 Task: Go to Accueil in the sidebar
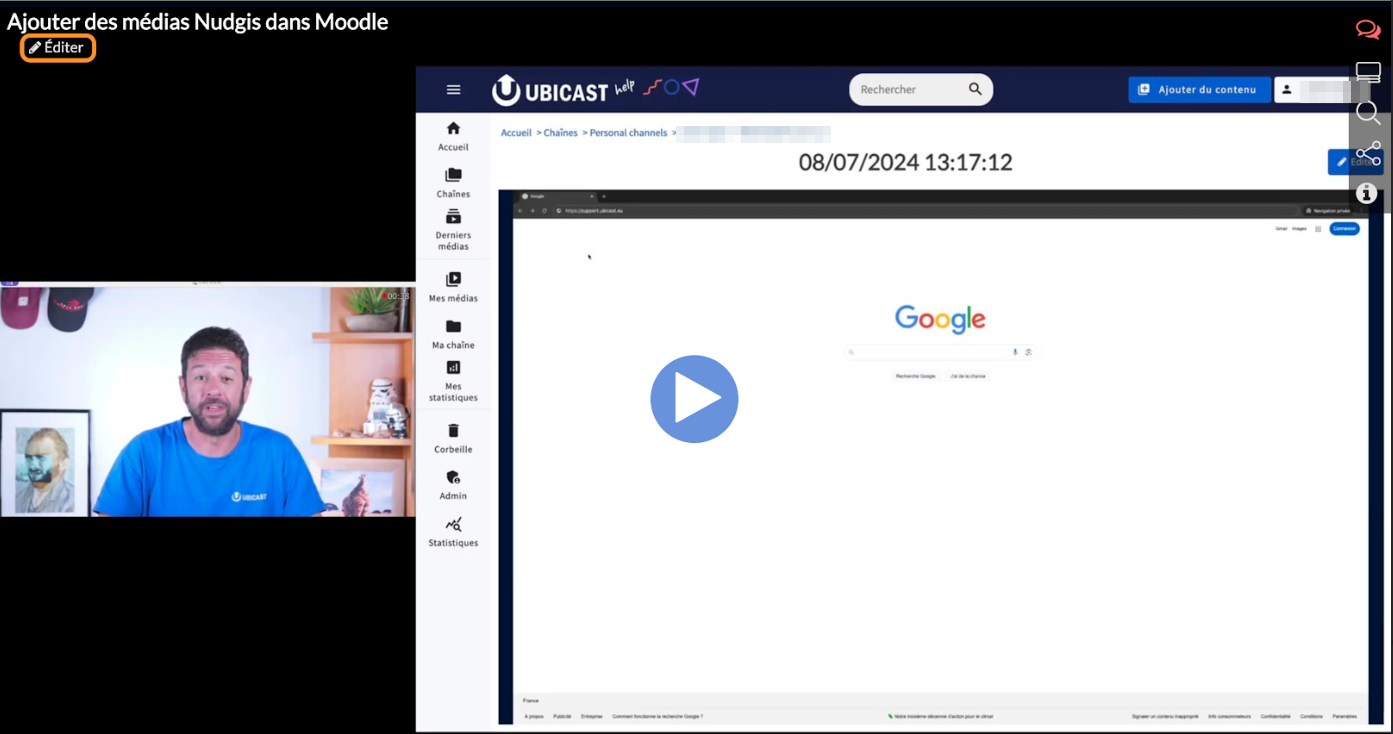pos(453,136)
